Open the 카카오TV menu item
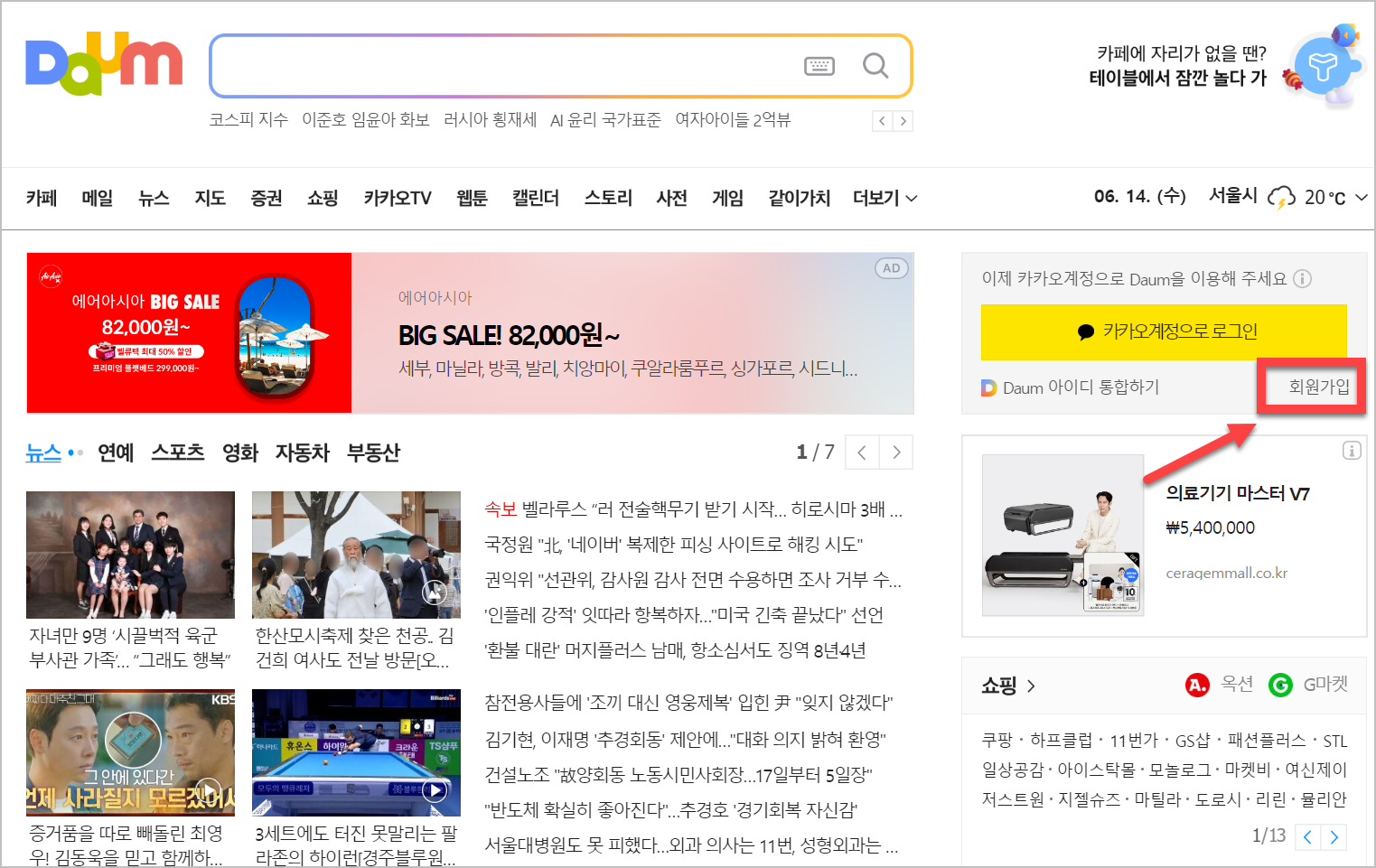1376x868 pixels. (398, 198)
